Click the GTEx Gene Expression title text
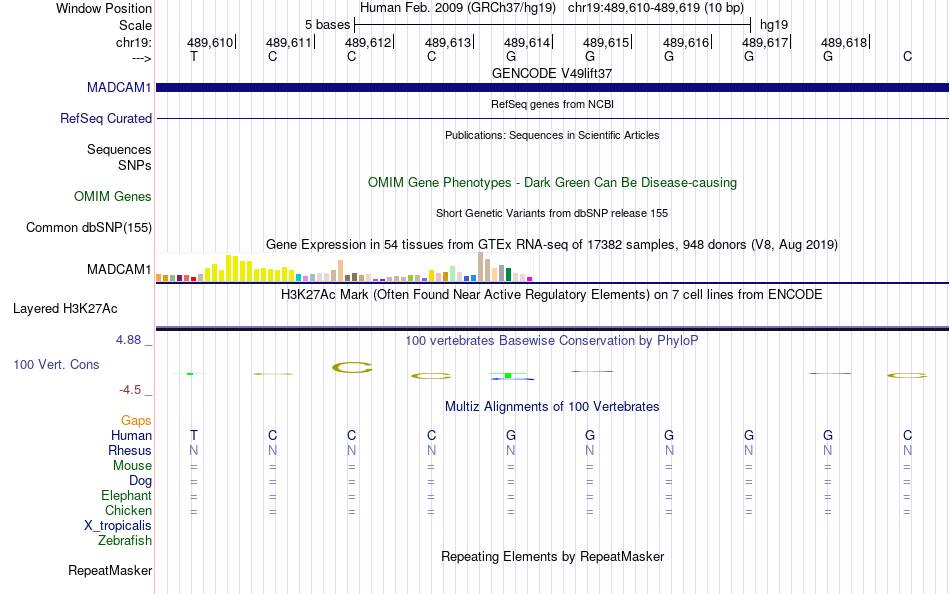950x594 pixels. click(552, 244)
